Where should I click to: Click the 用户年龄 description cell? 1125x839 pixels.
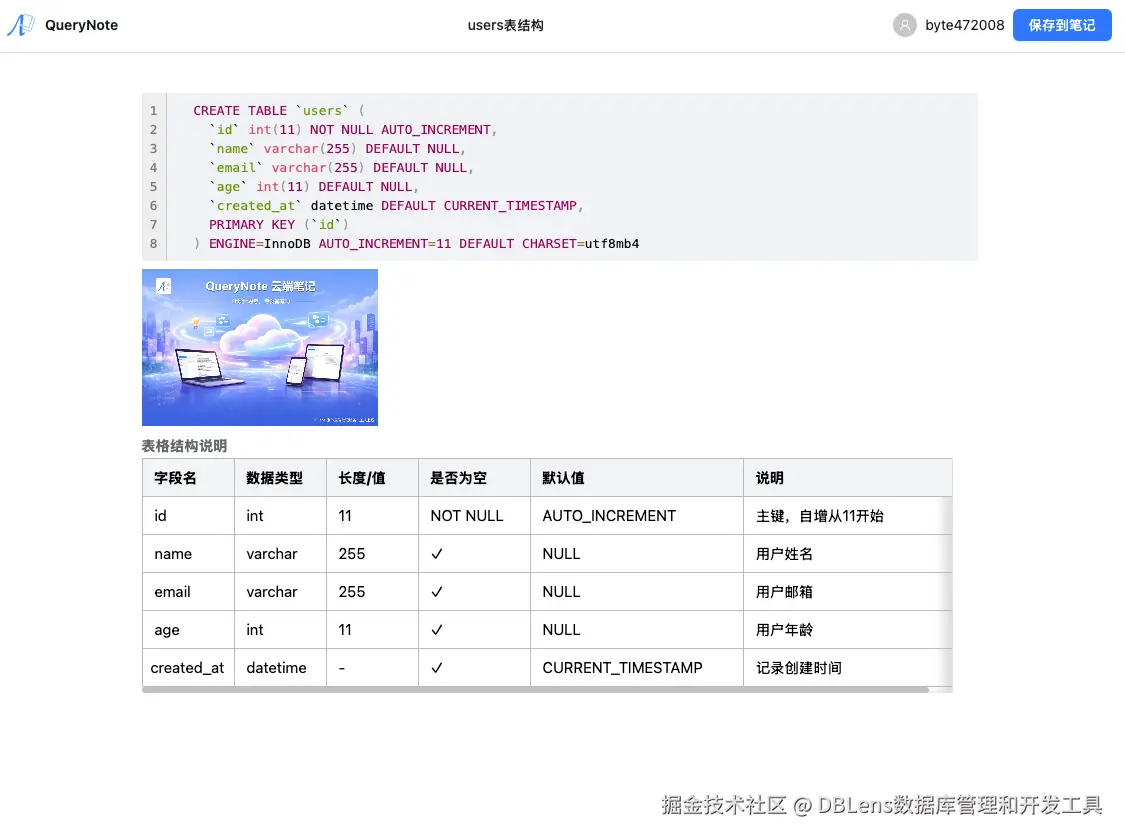coord(848,630)
